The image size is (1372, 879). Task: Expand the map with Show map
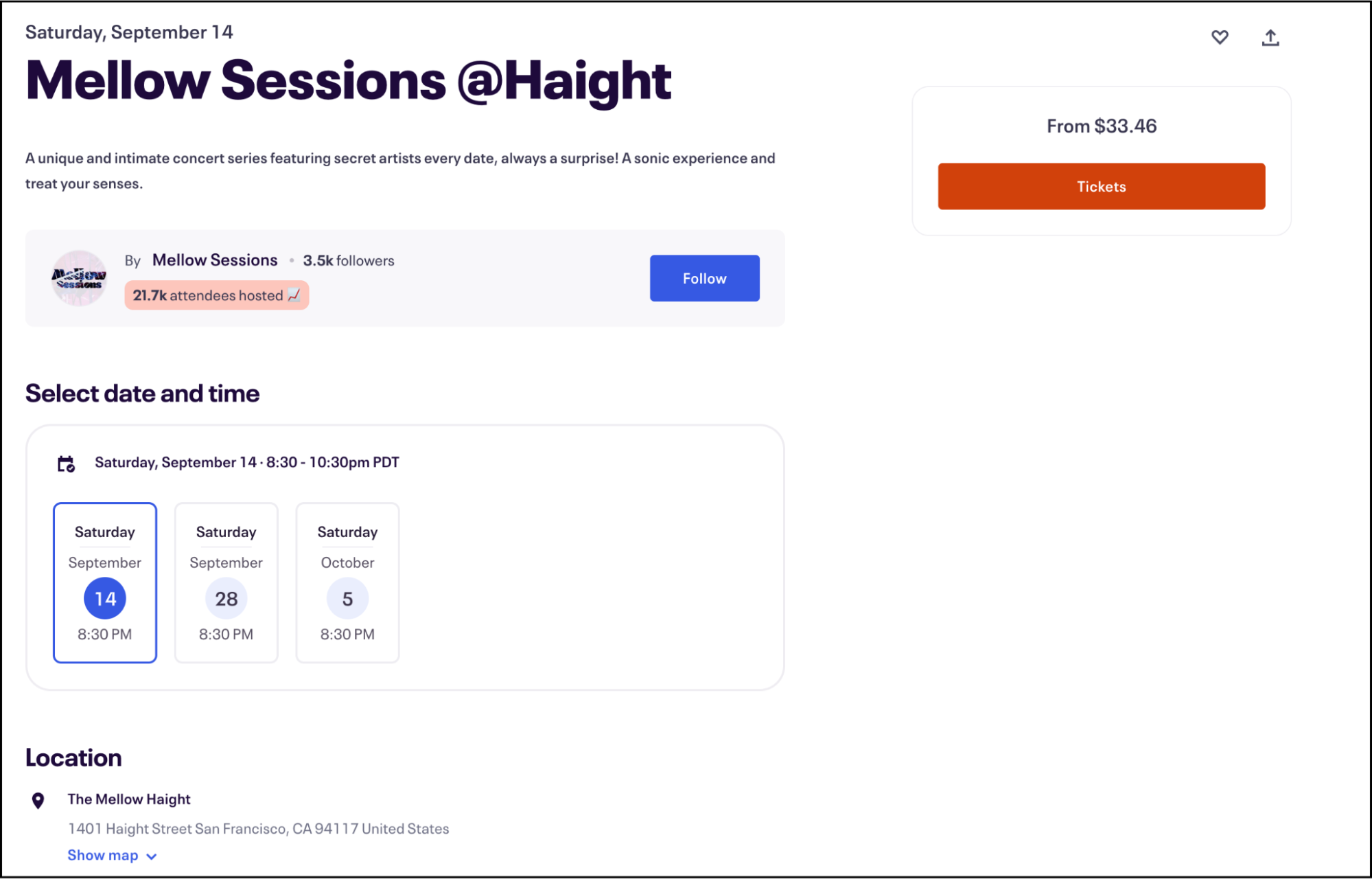[x=102, y=855]
